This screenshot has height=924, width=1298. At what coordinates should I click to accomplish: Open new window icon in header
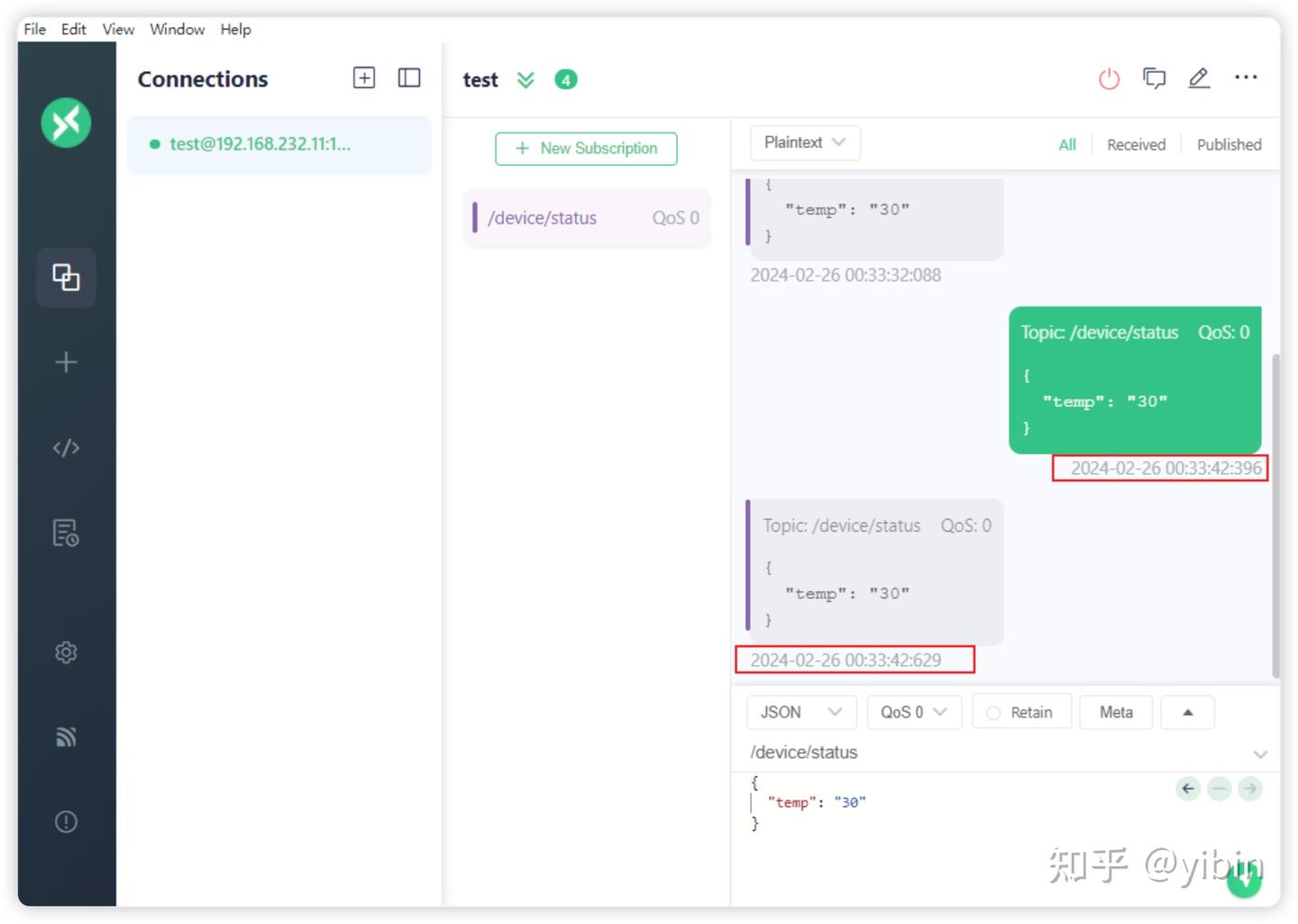click(1154, 78)
